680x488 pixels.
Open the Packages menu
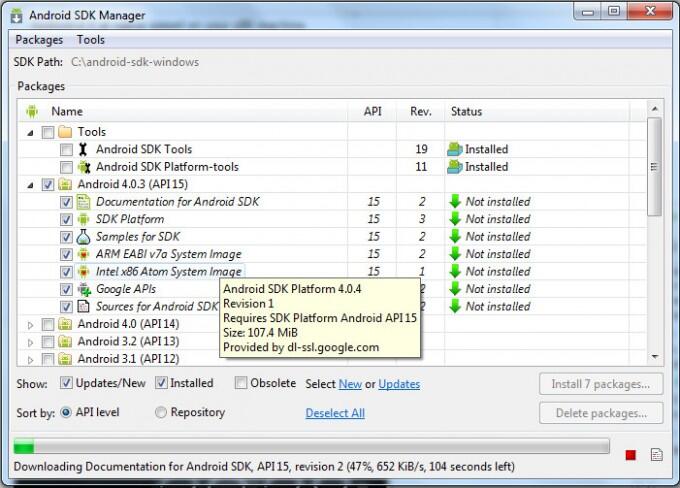(x=39, y=40)
